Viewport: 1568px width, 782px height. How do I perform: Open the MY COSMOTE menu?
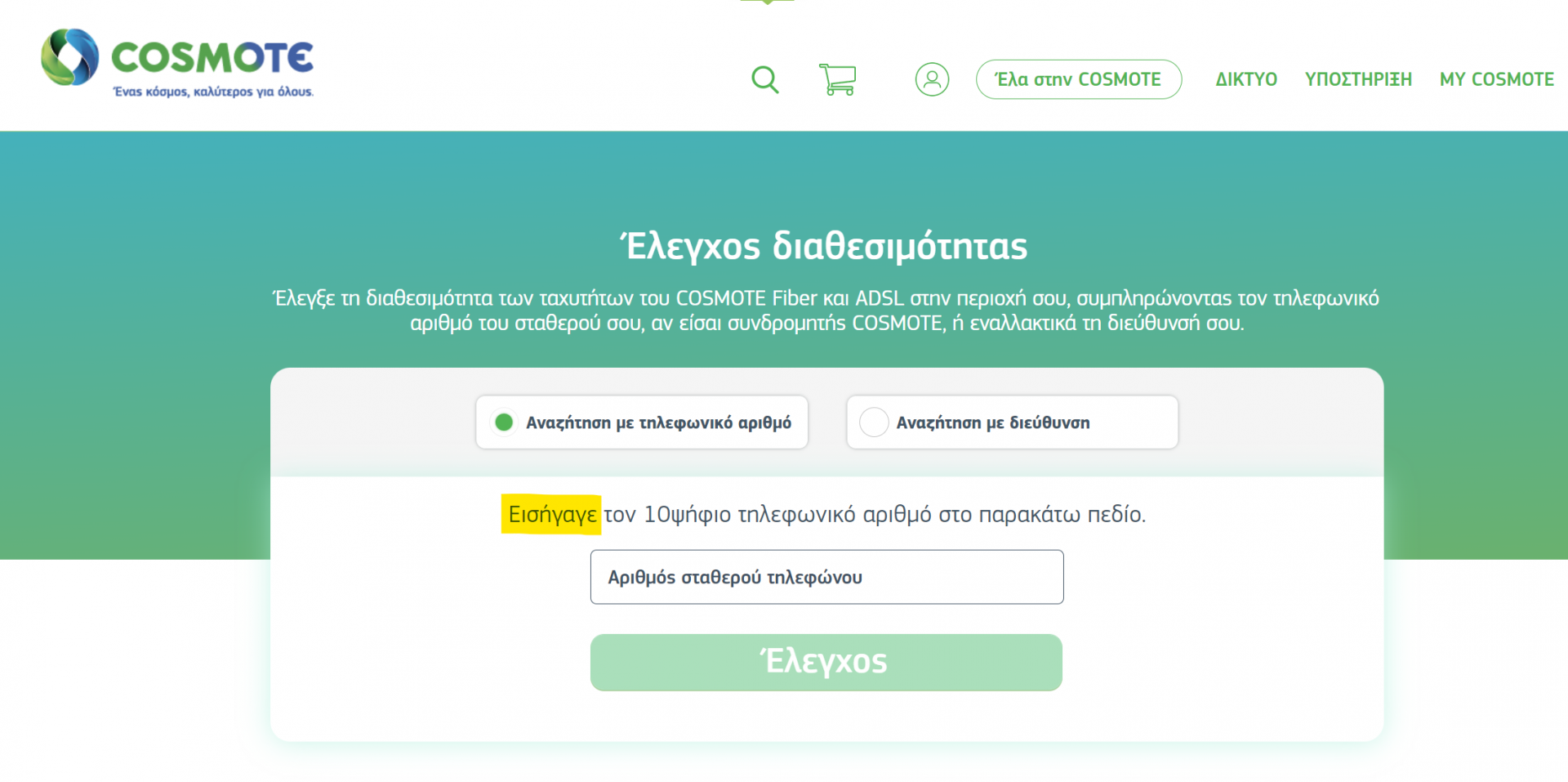1497,79
